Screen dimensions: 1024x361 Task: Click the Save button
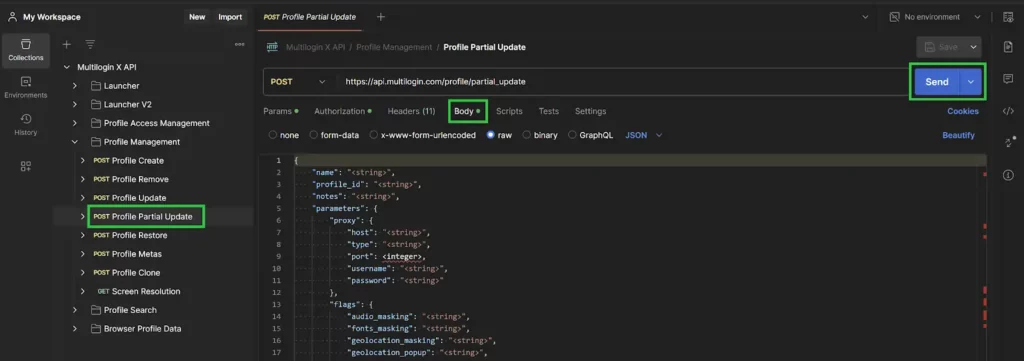[941, 47]
